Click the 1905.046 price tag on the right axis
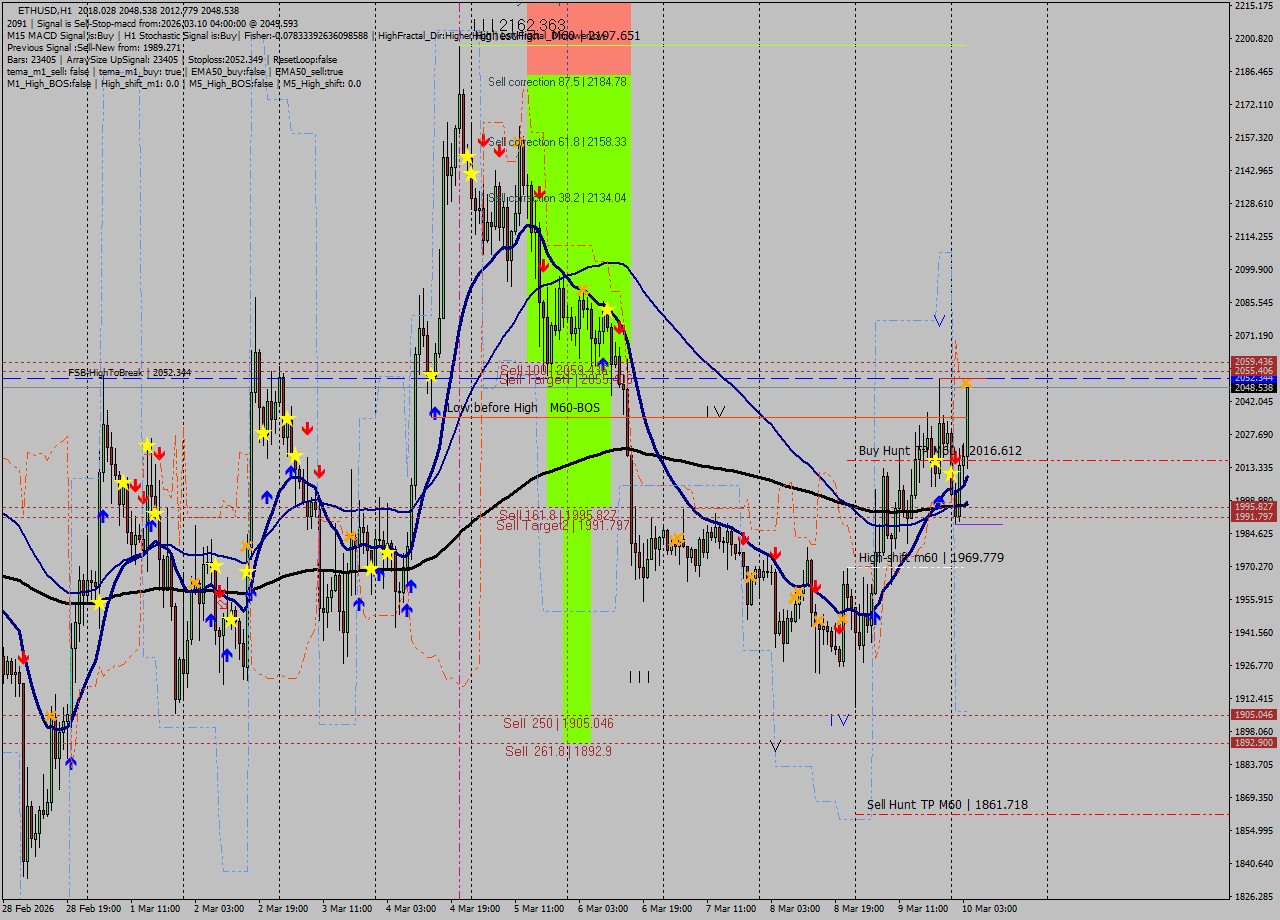The width and height of the screenshot is (1280, 920). (x=1252, y=713)
